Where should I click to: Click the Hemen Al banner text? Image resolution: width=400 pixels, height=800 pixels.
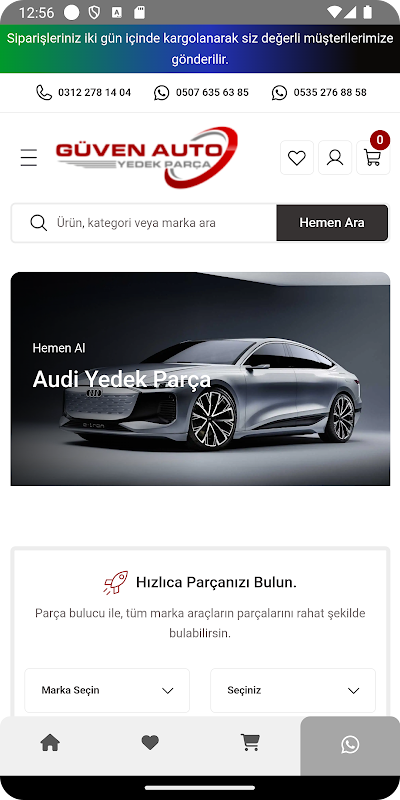pyautogui.click(x=59, y=348)
